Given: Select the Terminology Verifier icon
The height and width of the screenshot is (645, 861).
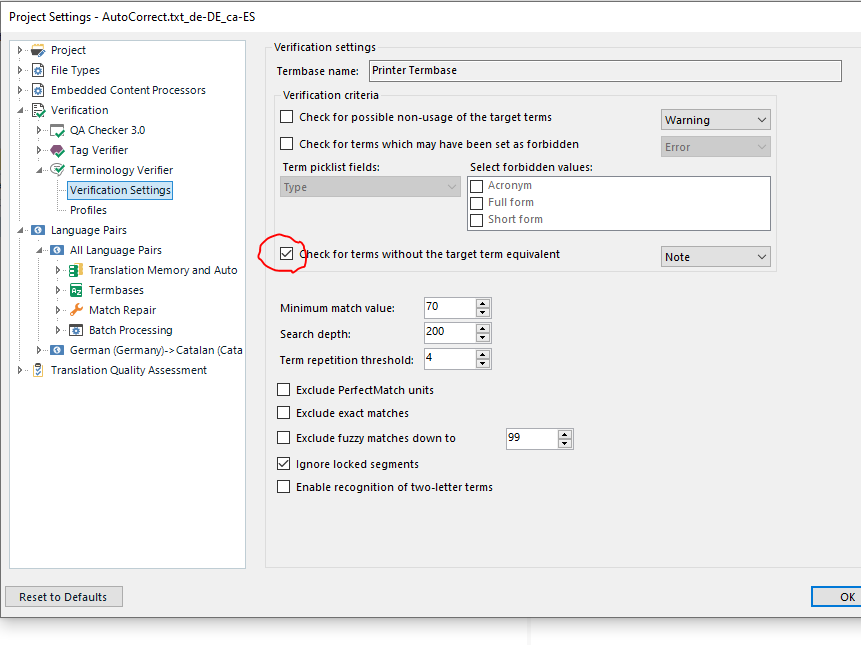Looking at the screenshot, I should (56, 170).
